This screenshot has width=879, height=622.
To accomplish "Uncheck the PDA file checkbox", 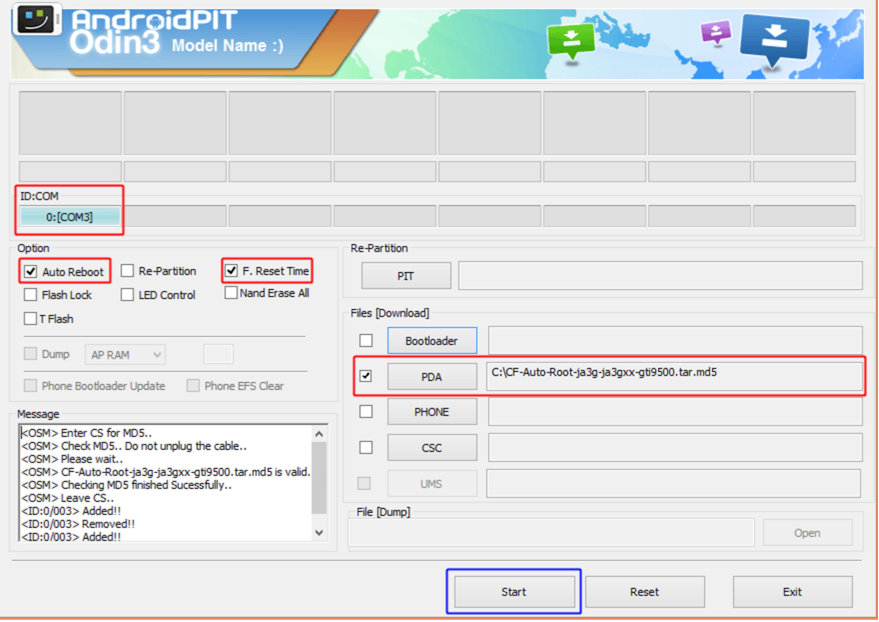I will (x=366, y=376).
